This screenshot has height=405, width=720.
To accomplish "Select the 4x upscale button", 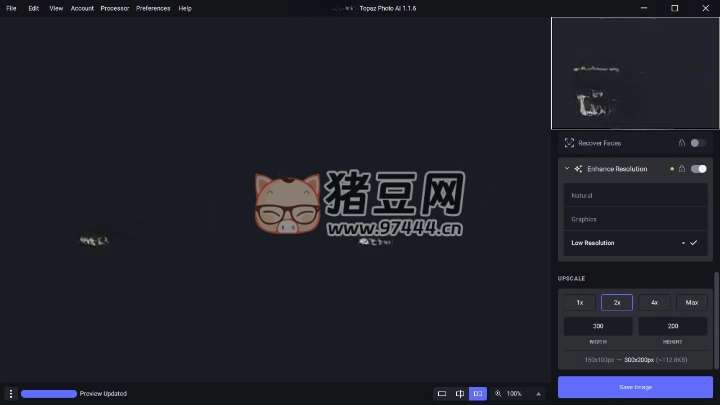I will [654, 302].
